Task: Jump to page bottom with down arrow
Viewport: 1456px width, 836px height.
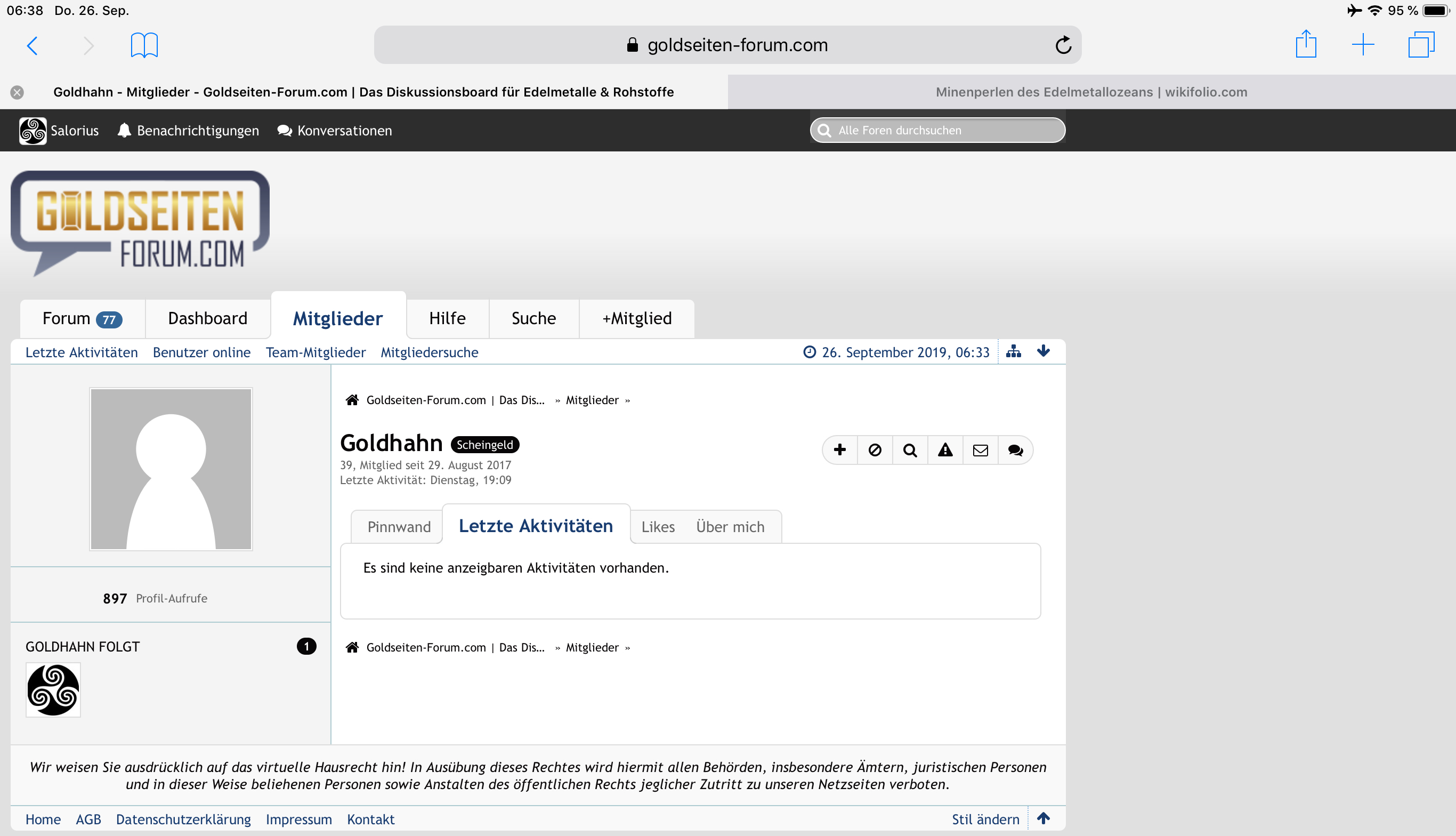Action: (x=1044, y=351)
